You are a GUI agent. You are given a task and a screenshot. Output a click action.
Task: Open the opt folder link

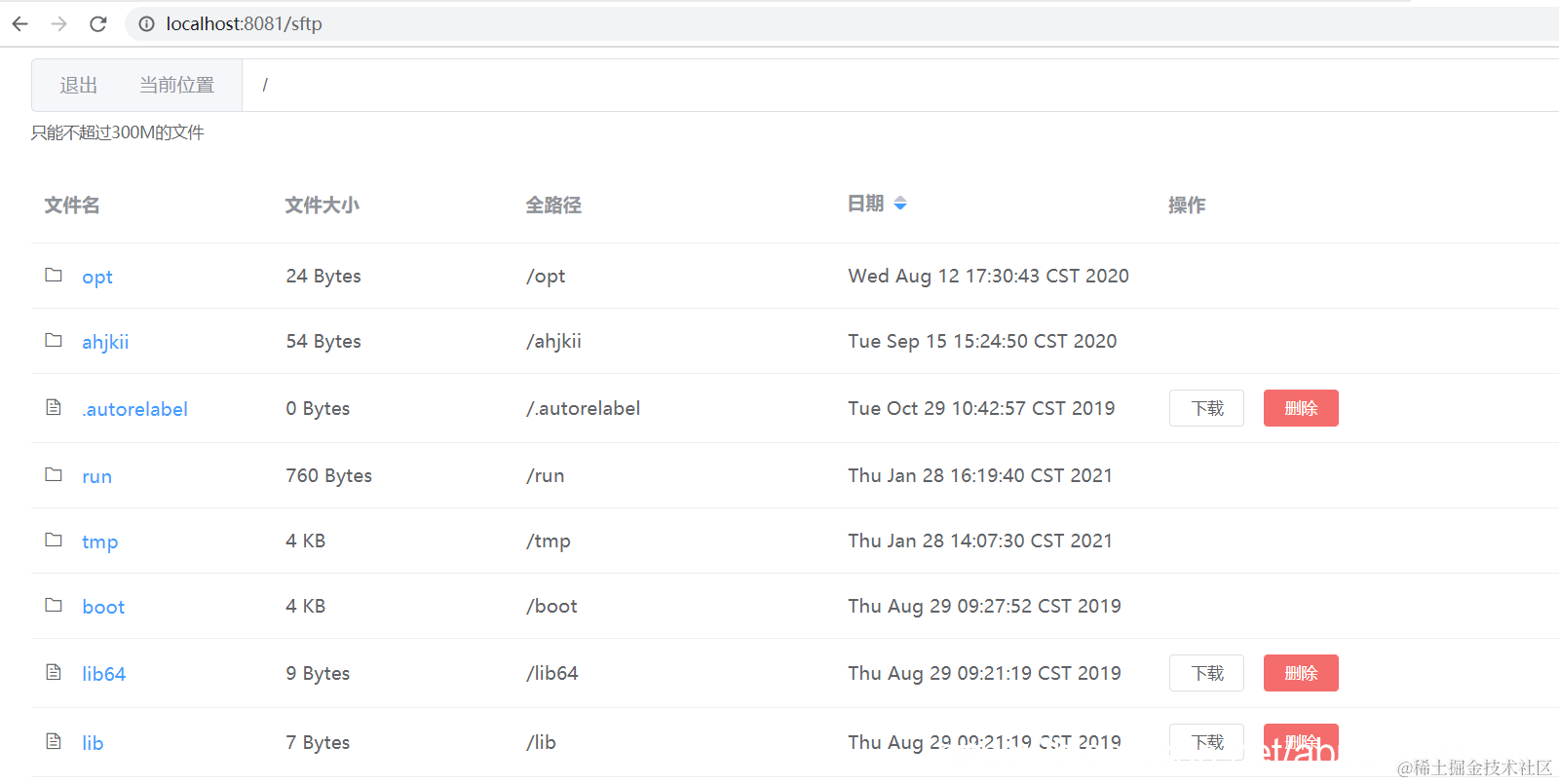[x=97, y=277]
